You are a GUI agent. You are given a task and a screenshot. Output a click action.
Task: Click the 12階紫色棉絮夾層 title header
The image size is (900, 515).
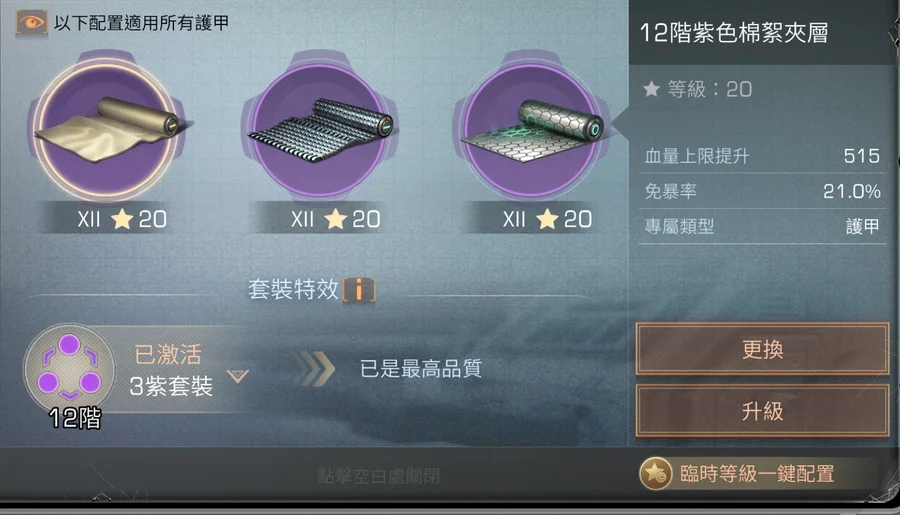coord(734,33)
